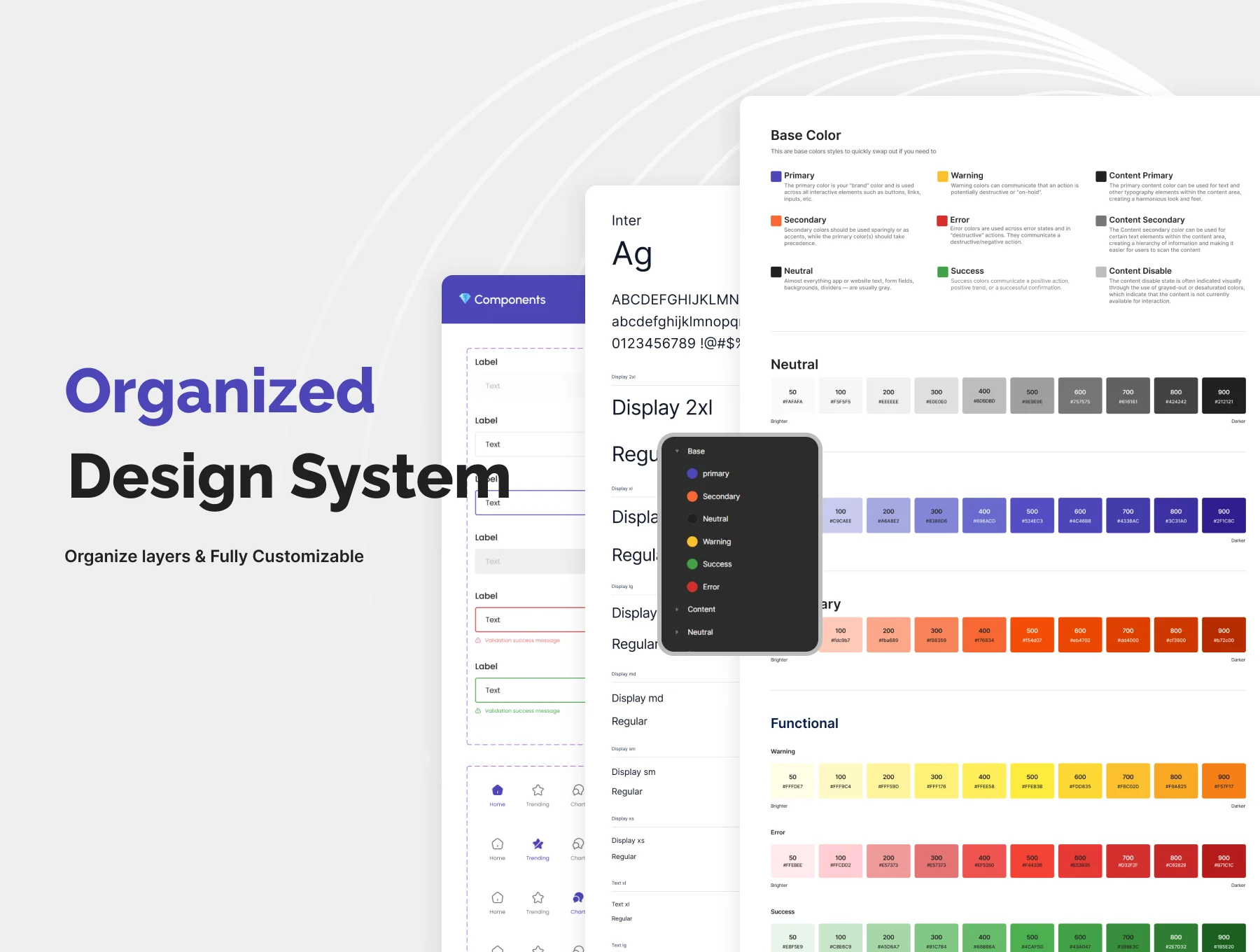Select the filled purple Home icon
This screenshot has height=952, width=1260.
click(497, 790)
